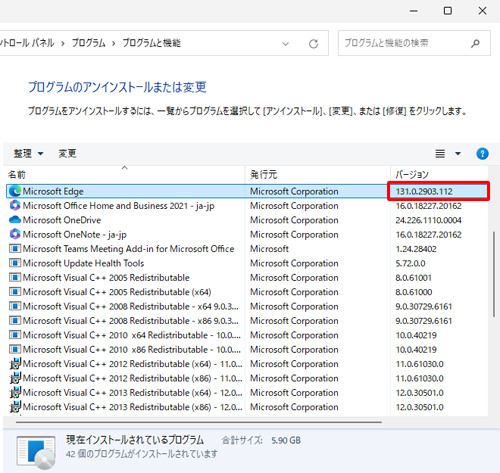Image resolution: width=500 pixels, height=473 pixels.
Task: Click the Office Home and Business 2021 icon
Action: [x=15, y=205]
